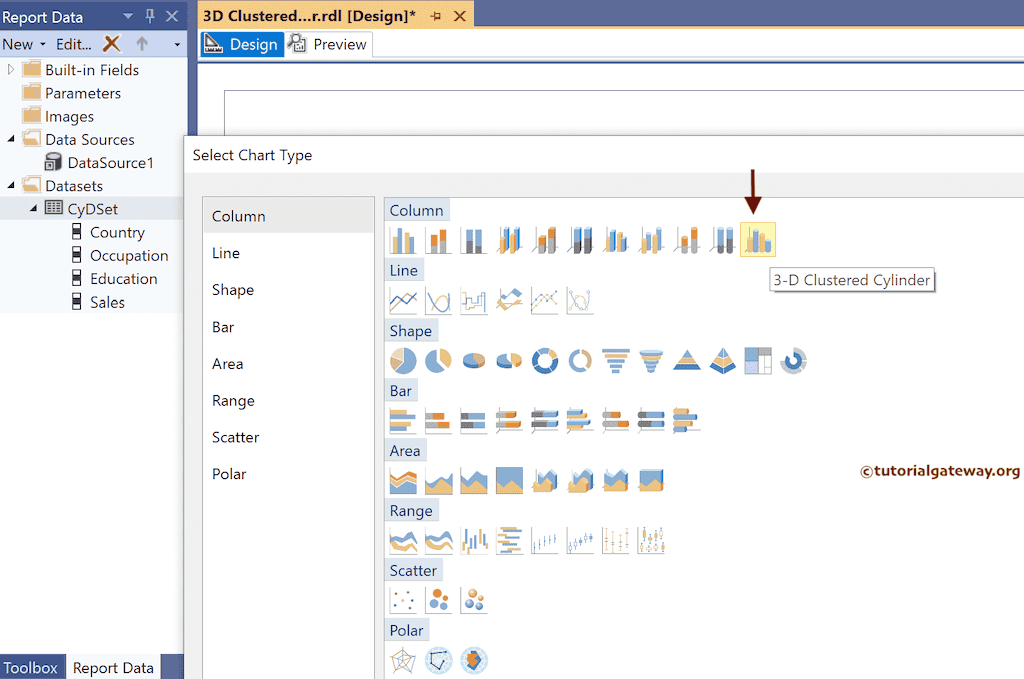The width and height of the screenshot is (1024, 679).
Task: Select the 3-D Radar chart icon
Action: click(x=473, y=661)
